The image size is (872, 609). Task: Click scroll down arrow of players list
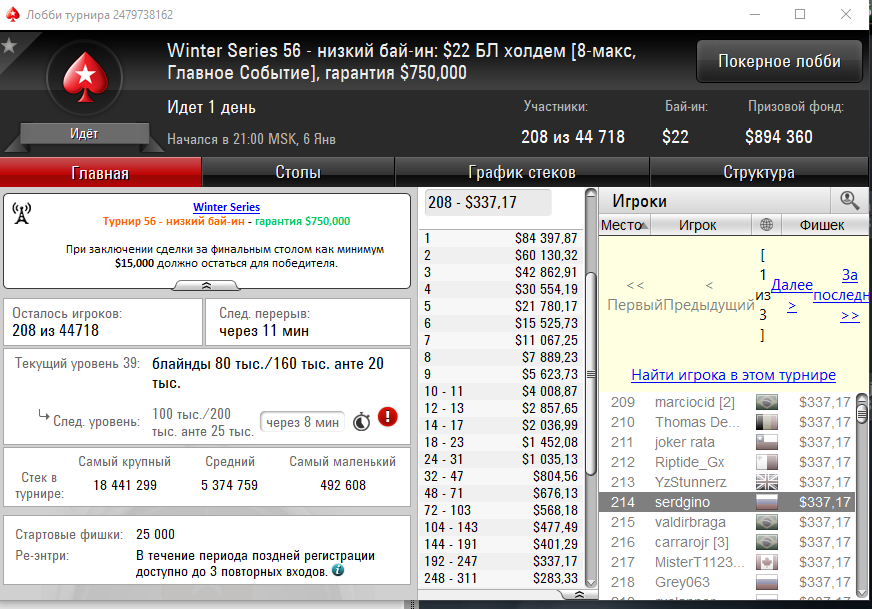tap(862, 592)
